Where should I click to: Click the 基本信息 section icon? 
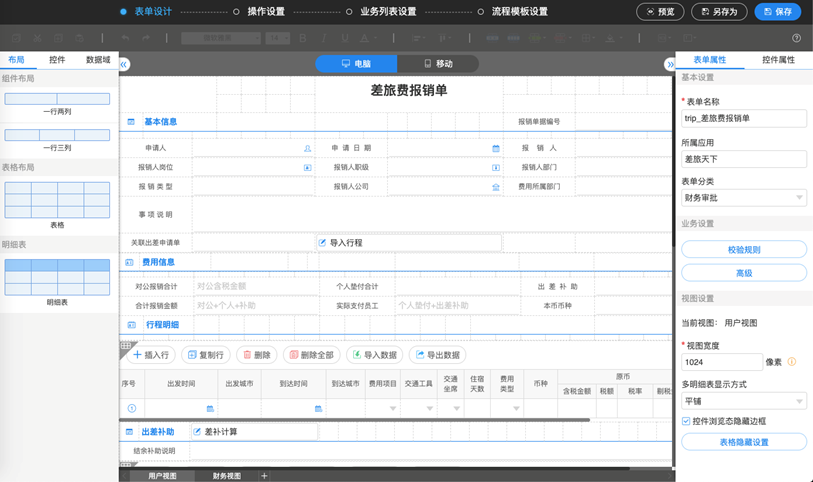click(131, 122)
